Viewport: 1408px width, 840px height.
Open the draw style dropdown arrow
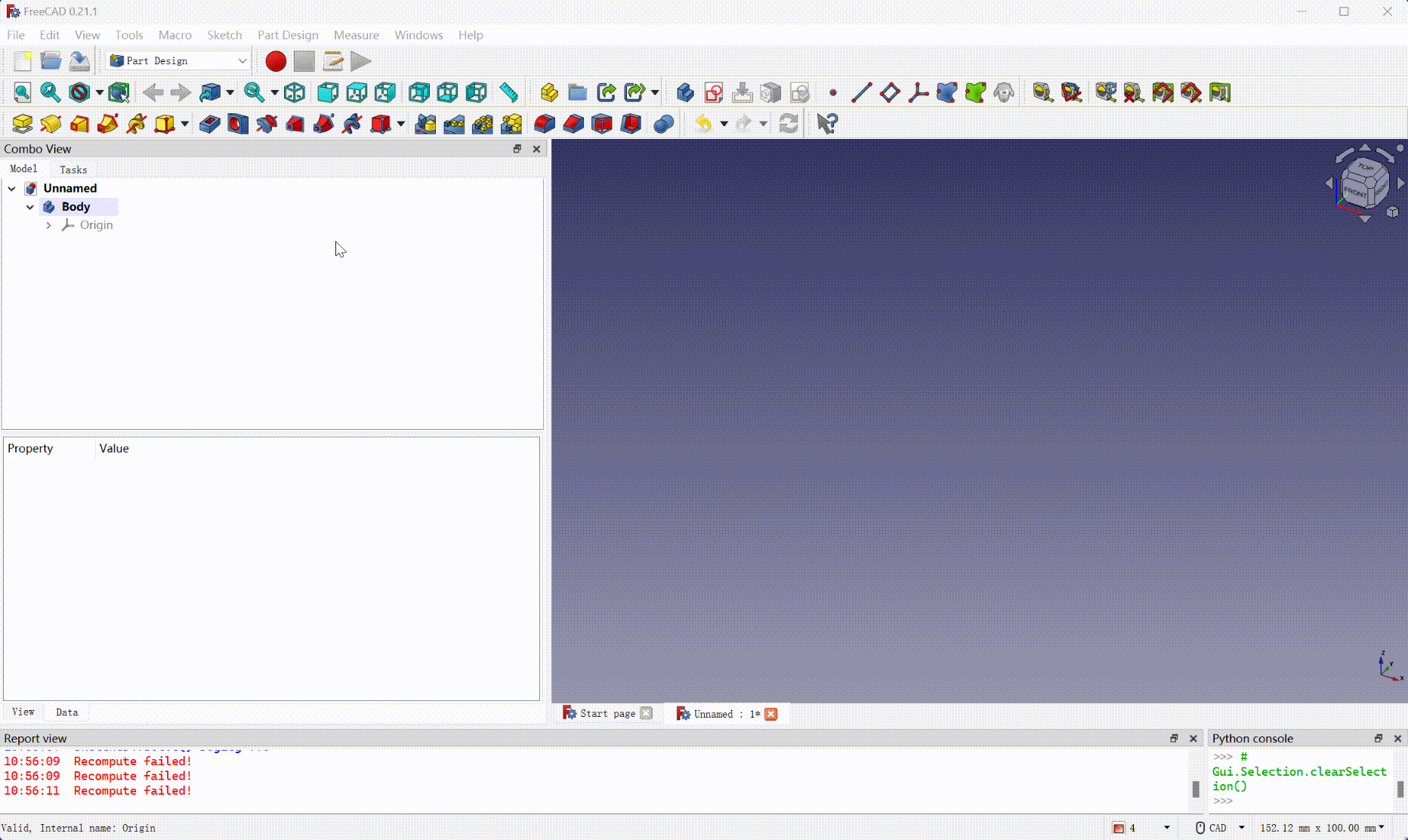(x=99, y=93)
